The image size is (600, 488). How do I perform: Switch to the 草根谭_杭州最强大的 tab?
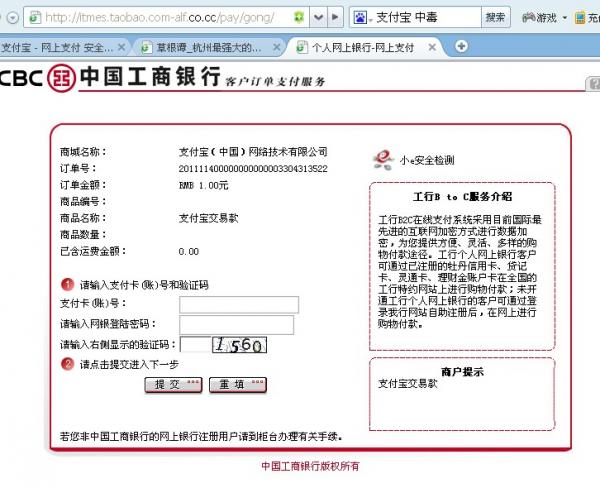pos(209,47)
